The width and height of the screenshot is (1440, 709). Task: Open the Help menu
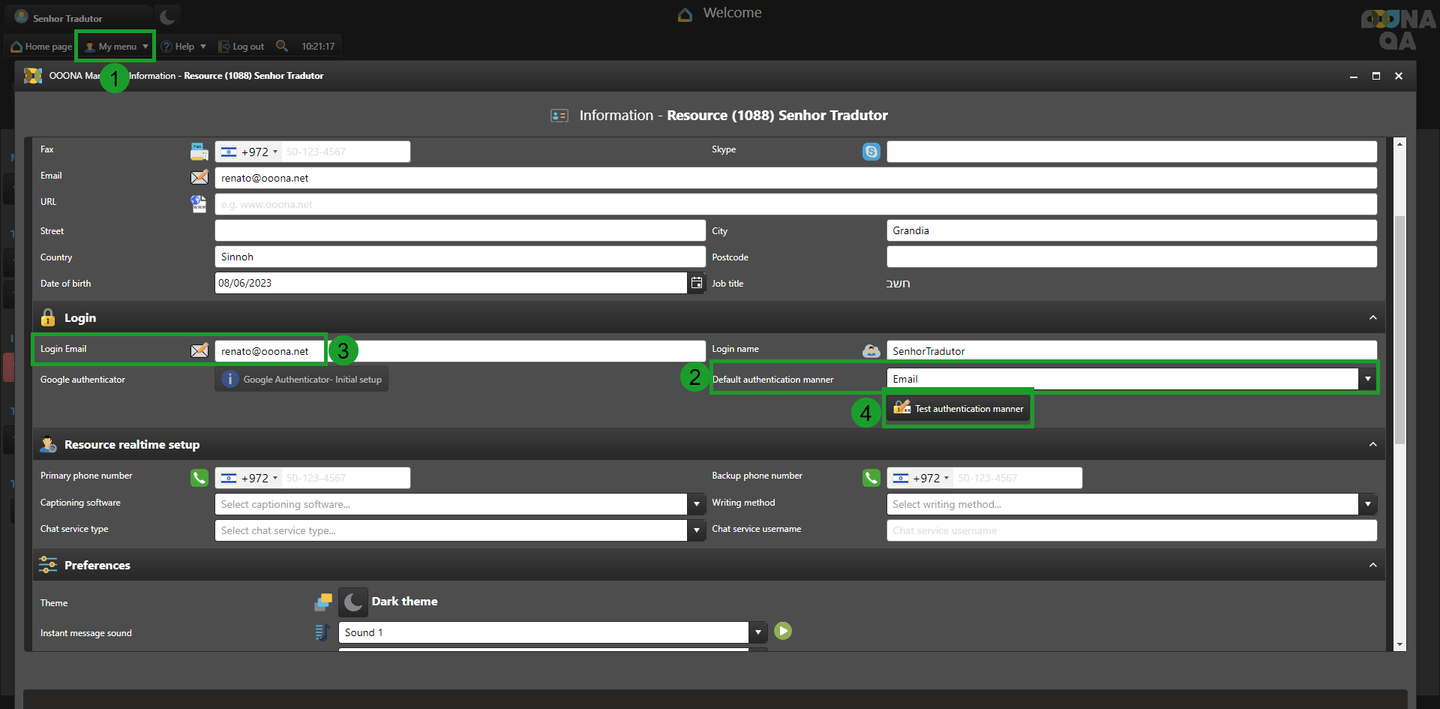[x=184, y=46]
